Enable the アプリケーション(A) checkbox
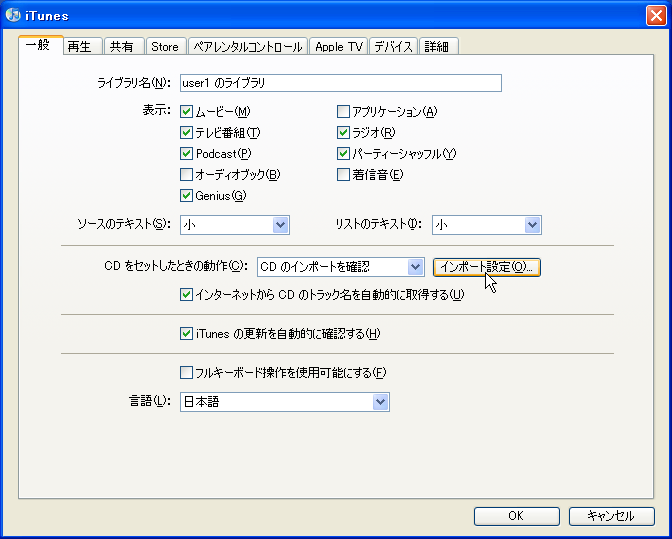This screenshot has width=672, height=539. 343,111
